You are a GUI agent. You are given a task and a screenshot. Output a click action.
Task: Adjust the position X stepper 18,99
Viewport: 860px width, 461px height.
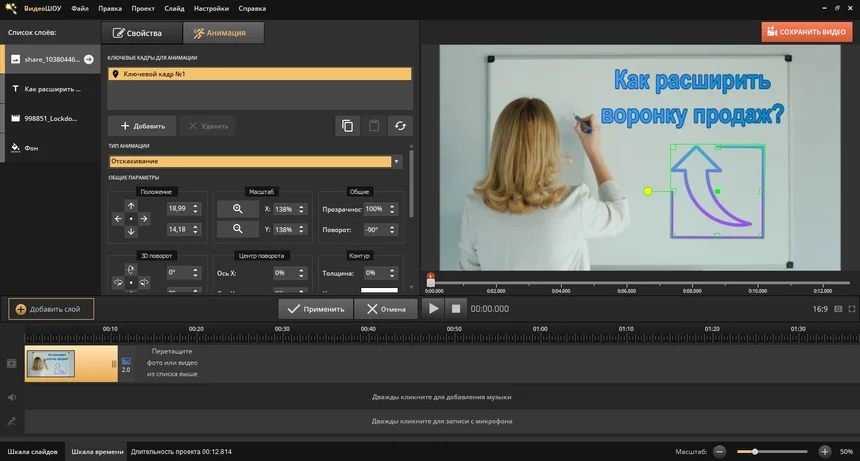[x=195, y=208]
